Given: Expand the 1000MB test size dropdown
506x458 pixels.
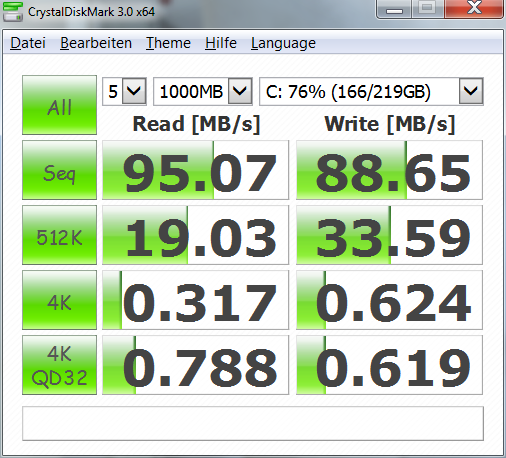Looking at the screenshot, I should (240, 91).
